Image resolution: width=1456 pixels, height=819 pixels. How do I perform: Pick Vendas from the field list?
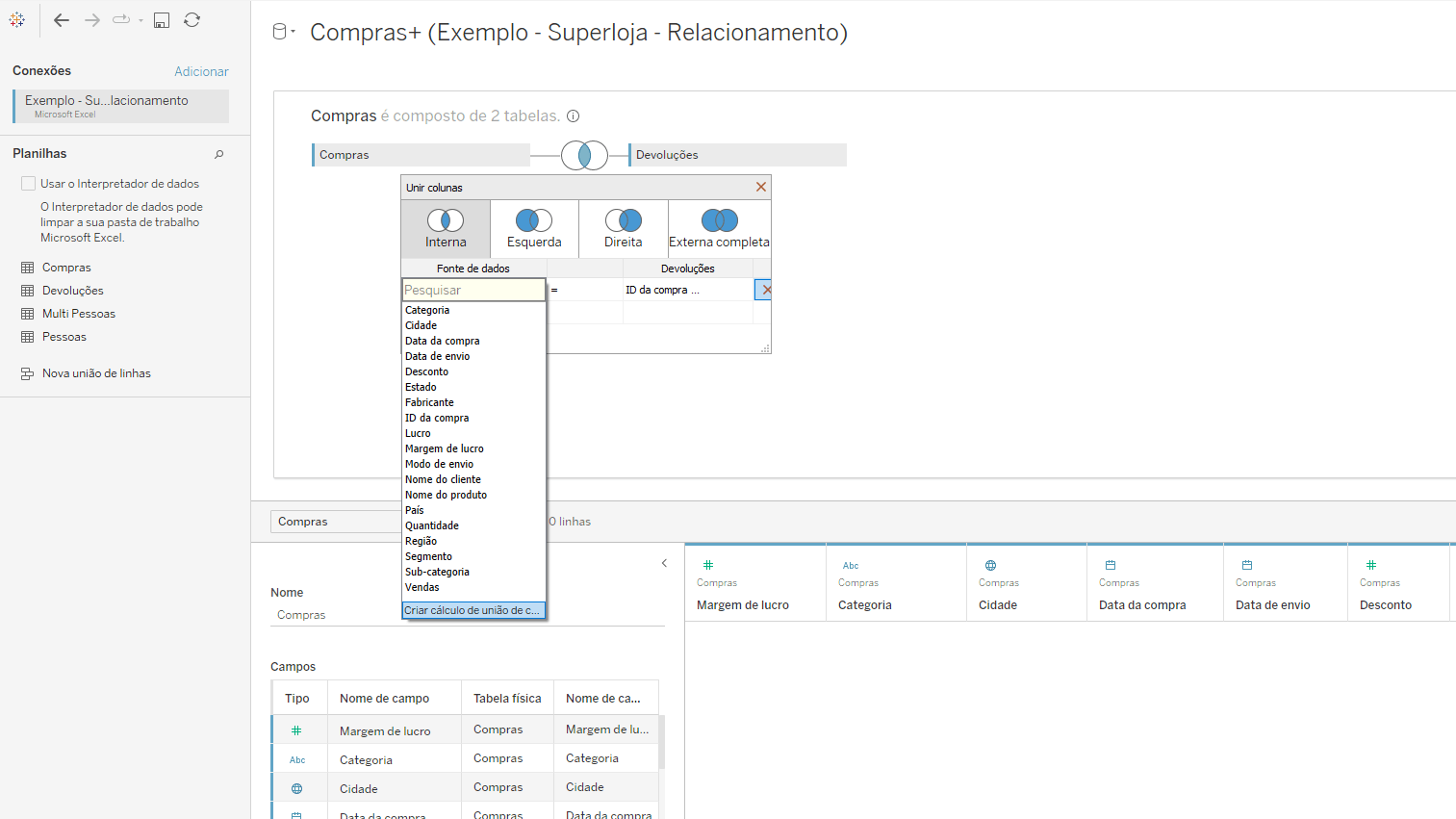[x=421, y=587]
